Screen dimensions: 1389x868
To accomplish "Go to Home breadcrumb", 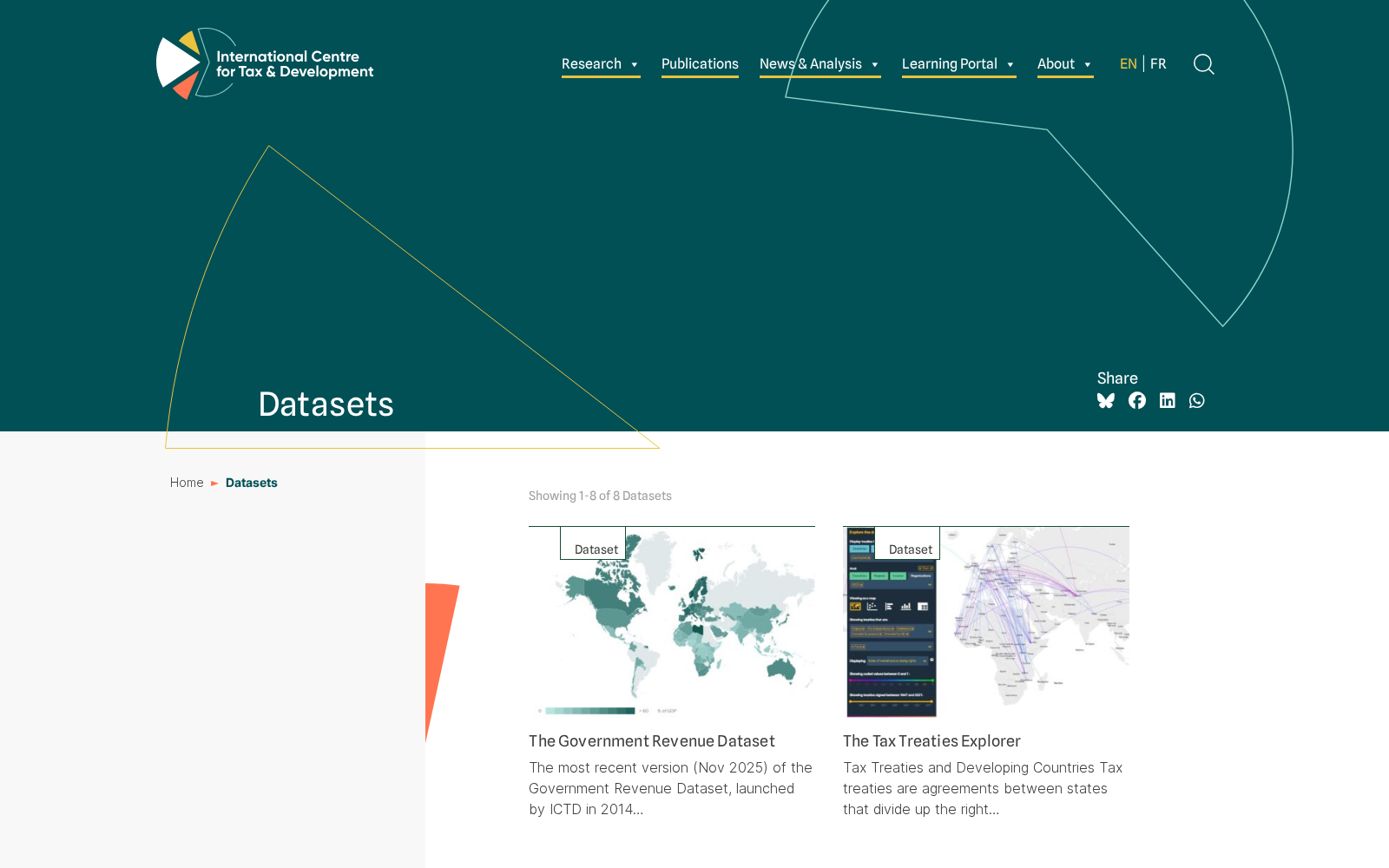I will click(x=187, y=483).
